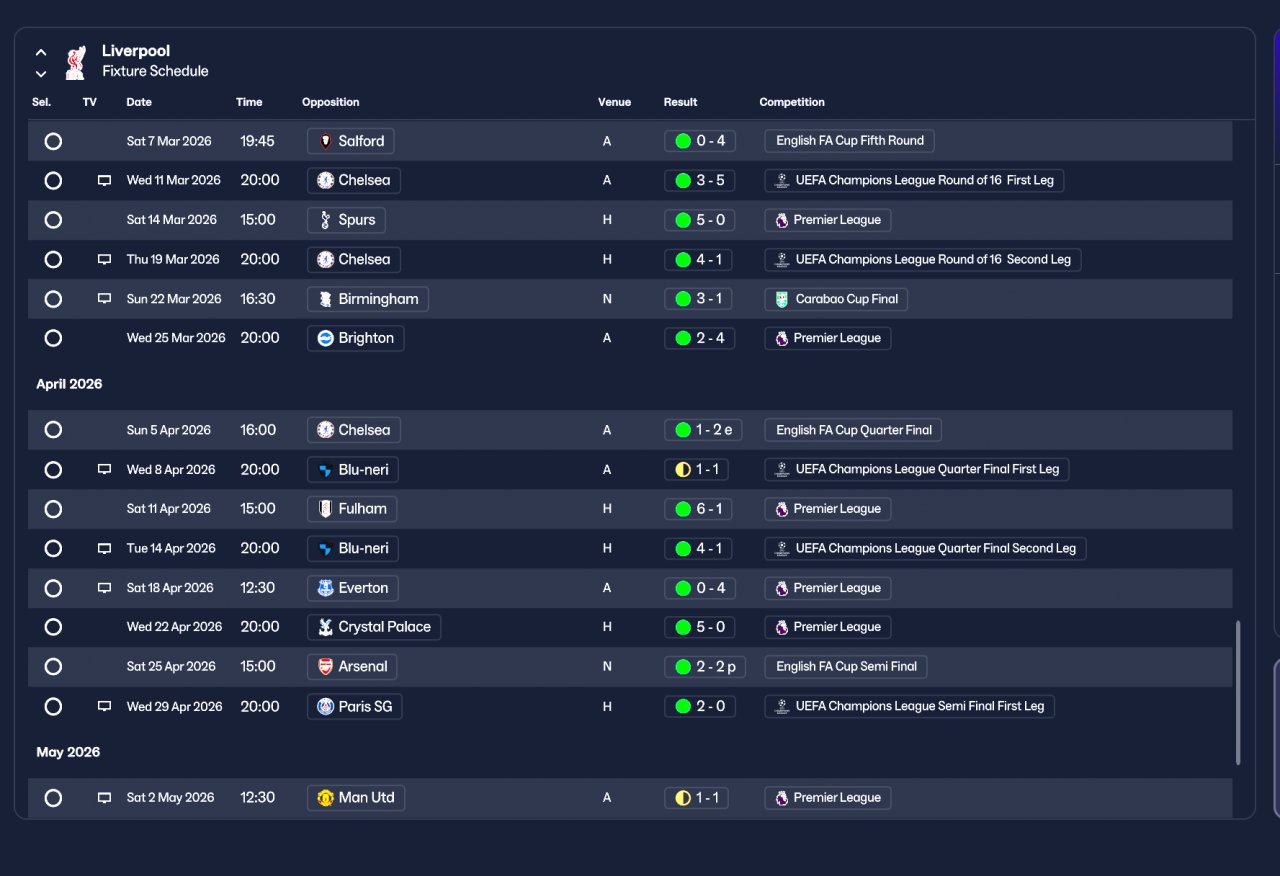Click the fixture list vertical scrollbar

1238,693
